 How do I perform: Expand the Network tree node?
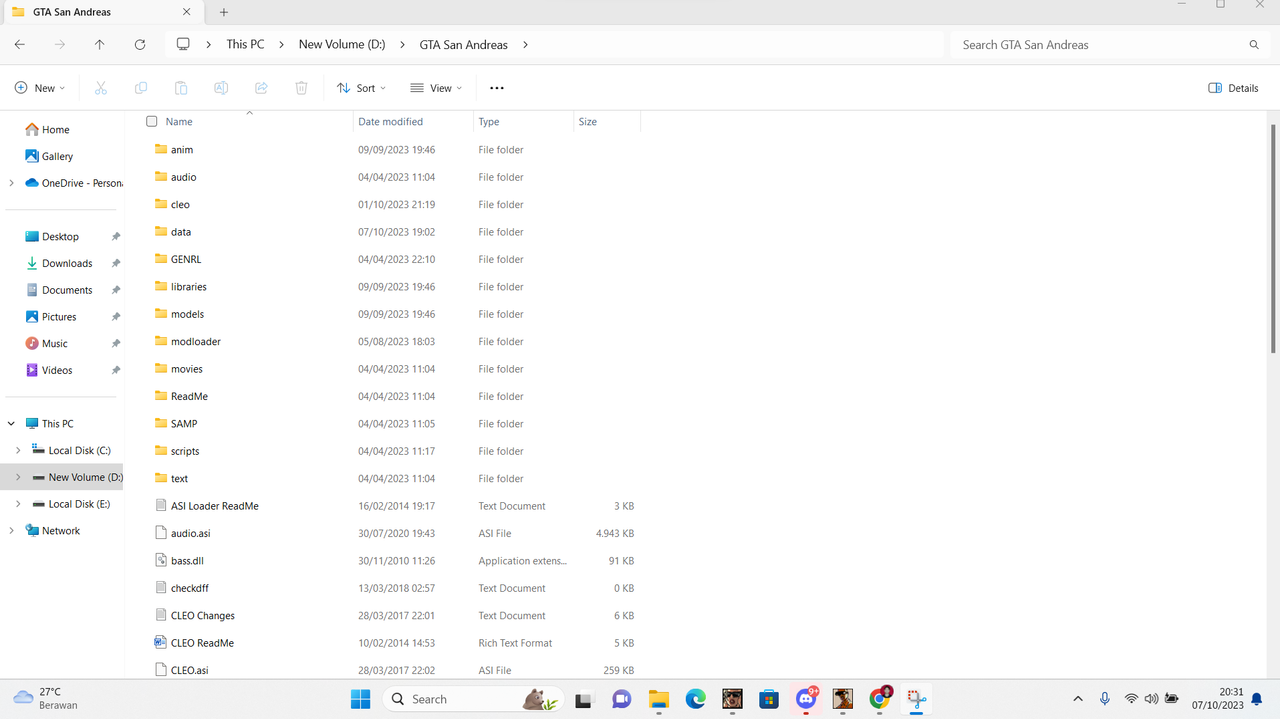click(x=11, y=531)
